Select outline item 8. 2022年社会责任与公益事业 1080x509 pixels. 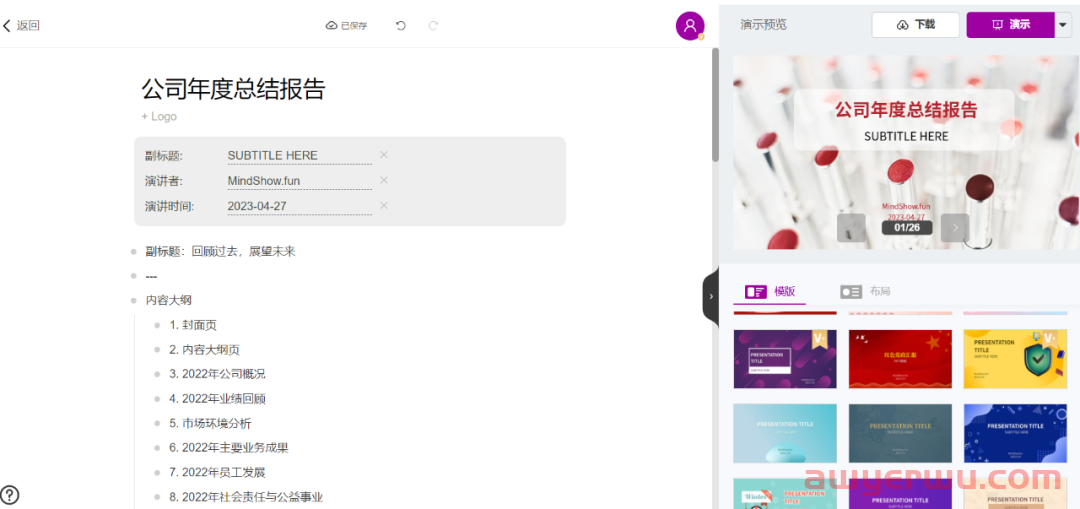click(246, 497)
